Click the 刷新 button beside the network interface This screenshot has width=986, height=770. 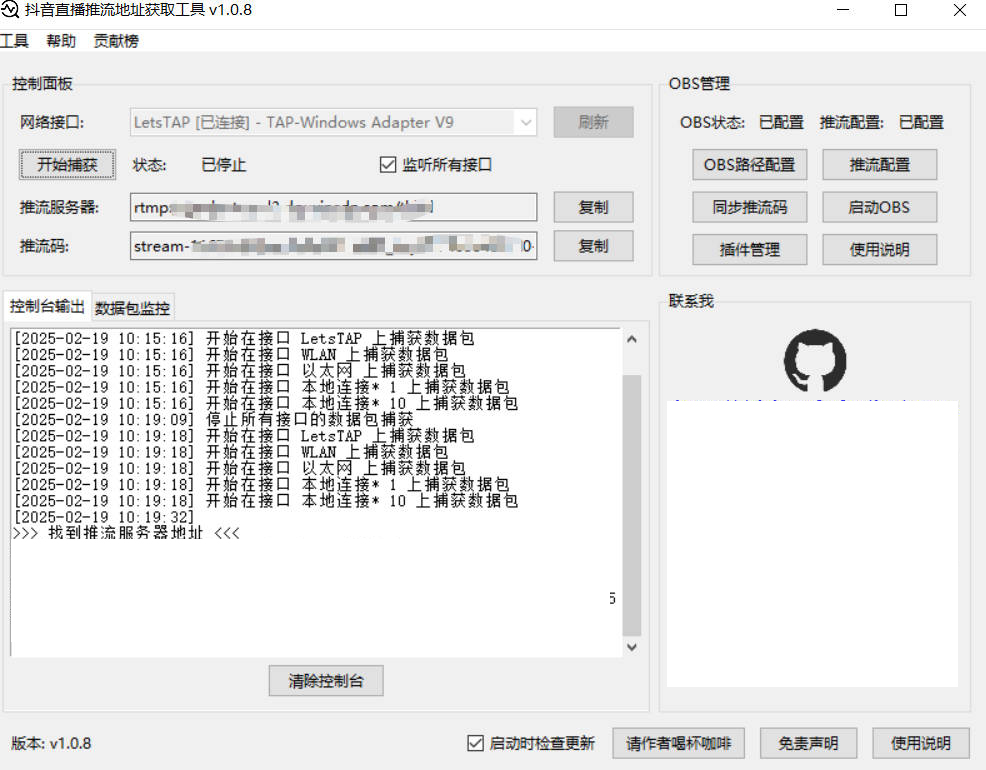pos(593,122)
